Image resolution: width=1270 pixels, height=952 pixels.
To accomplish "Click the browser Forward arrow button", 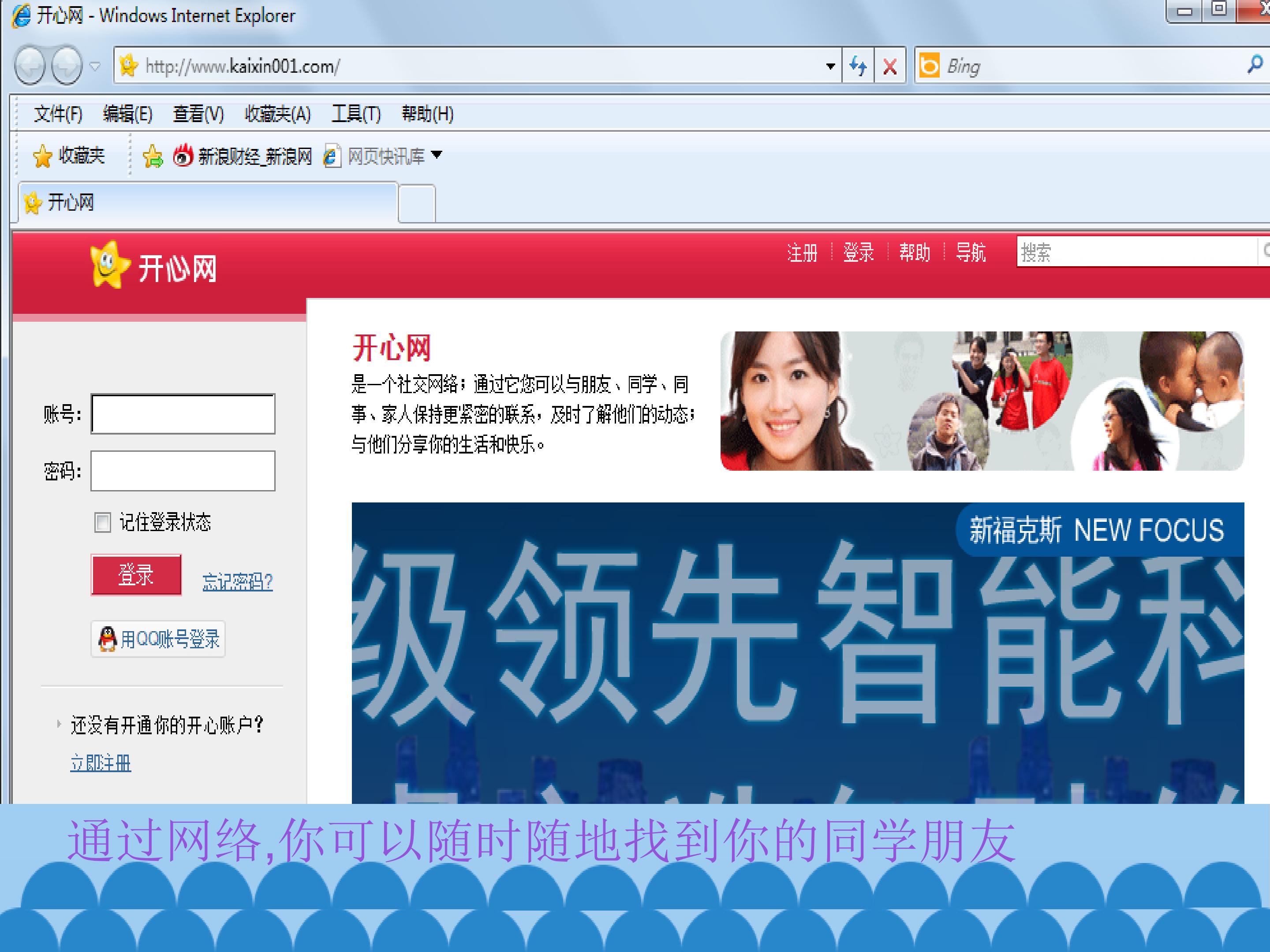I will click(x=67, y=65).
